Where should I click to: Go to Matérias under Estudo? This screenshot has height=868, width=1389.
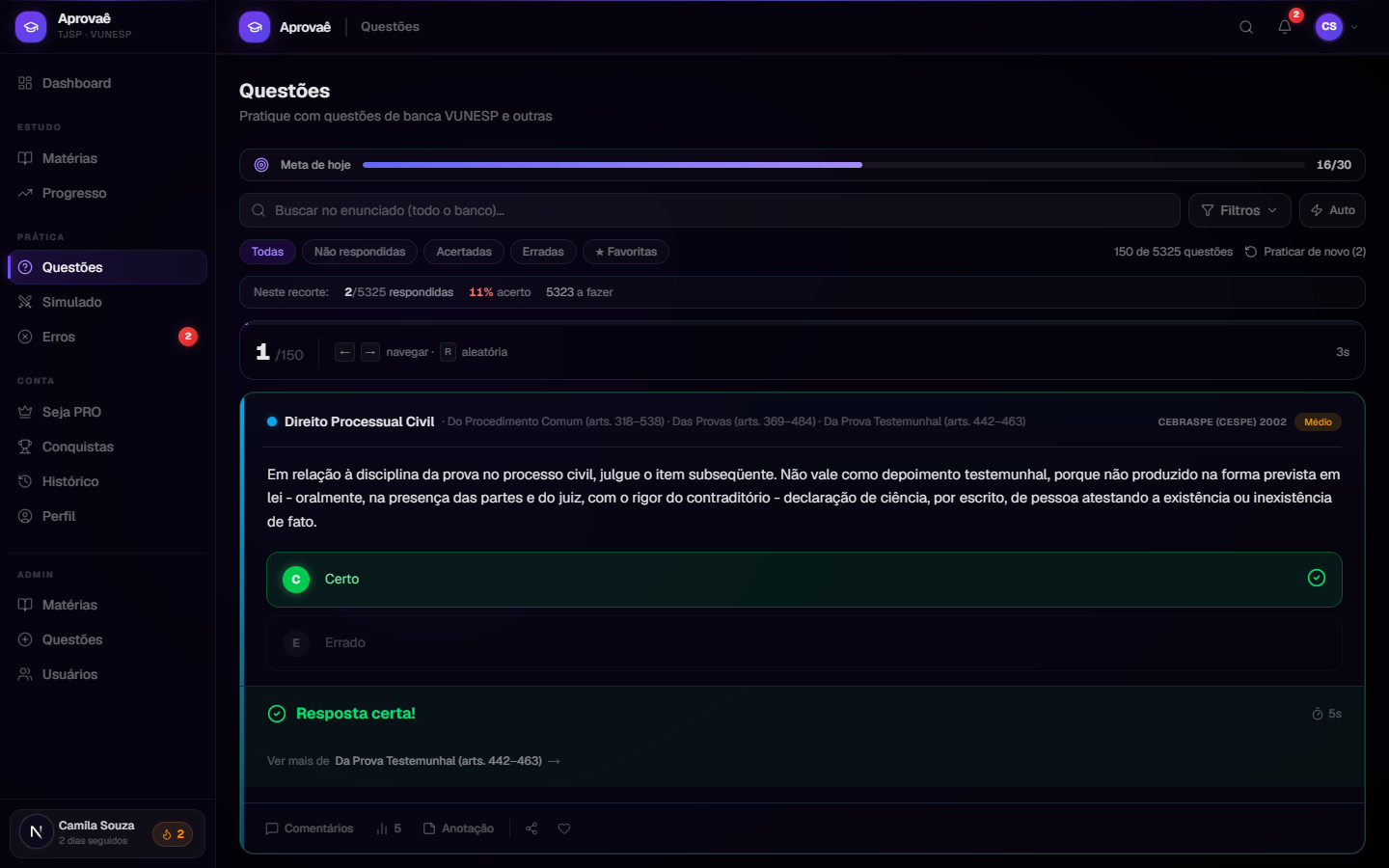tap(107, 158)
